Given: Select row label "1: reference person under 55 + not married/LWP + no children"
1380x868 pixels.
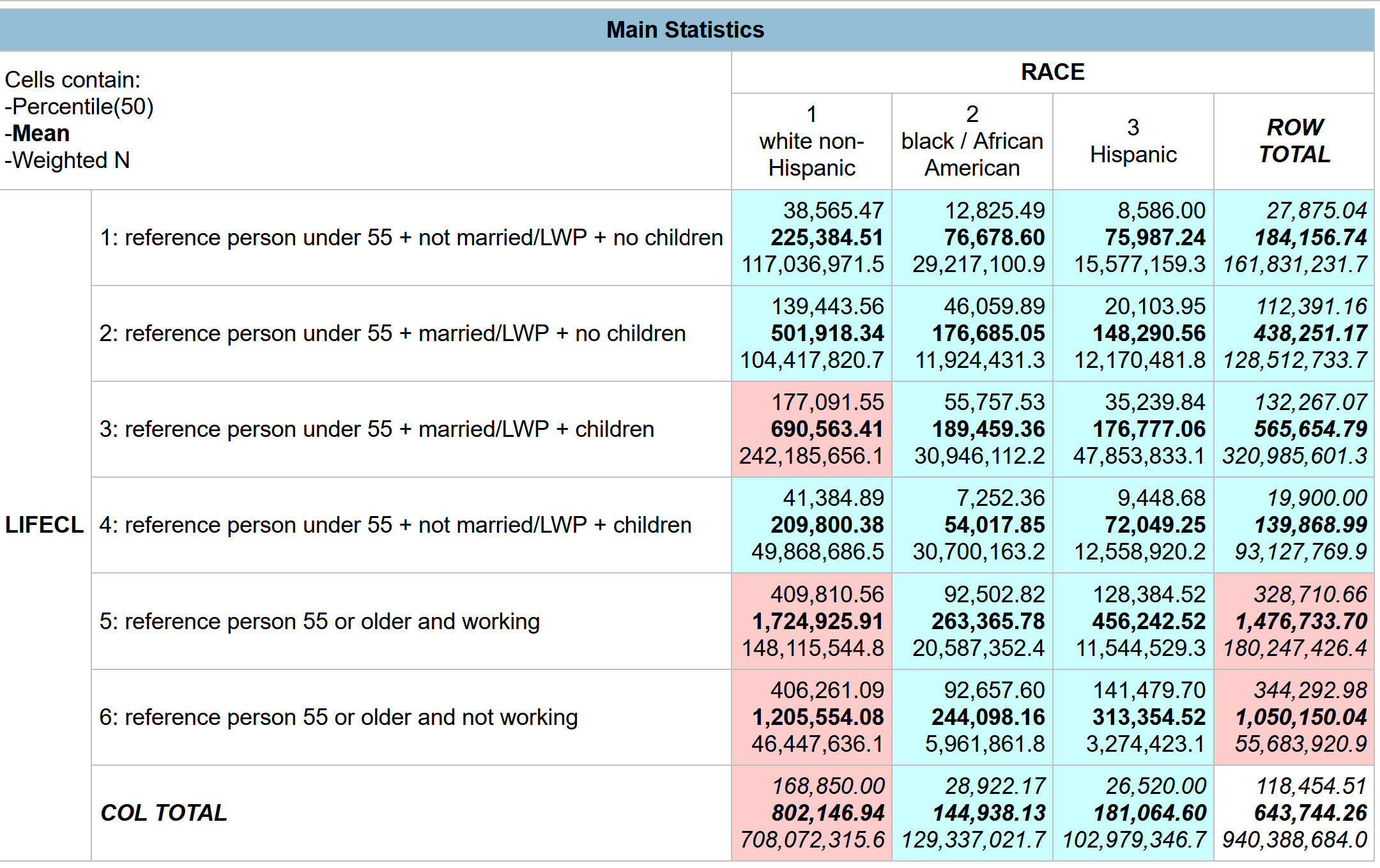Looking at the screenshot, I should [x=411, y=238].
